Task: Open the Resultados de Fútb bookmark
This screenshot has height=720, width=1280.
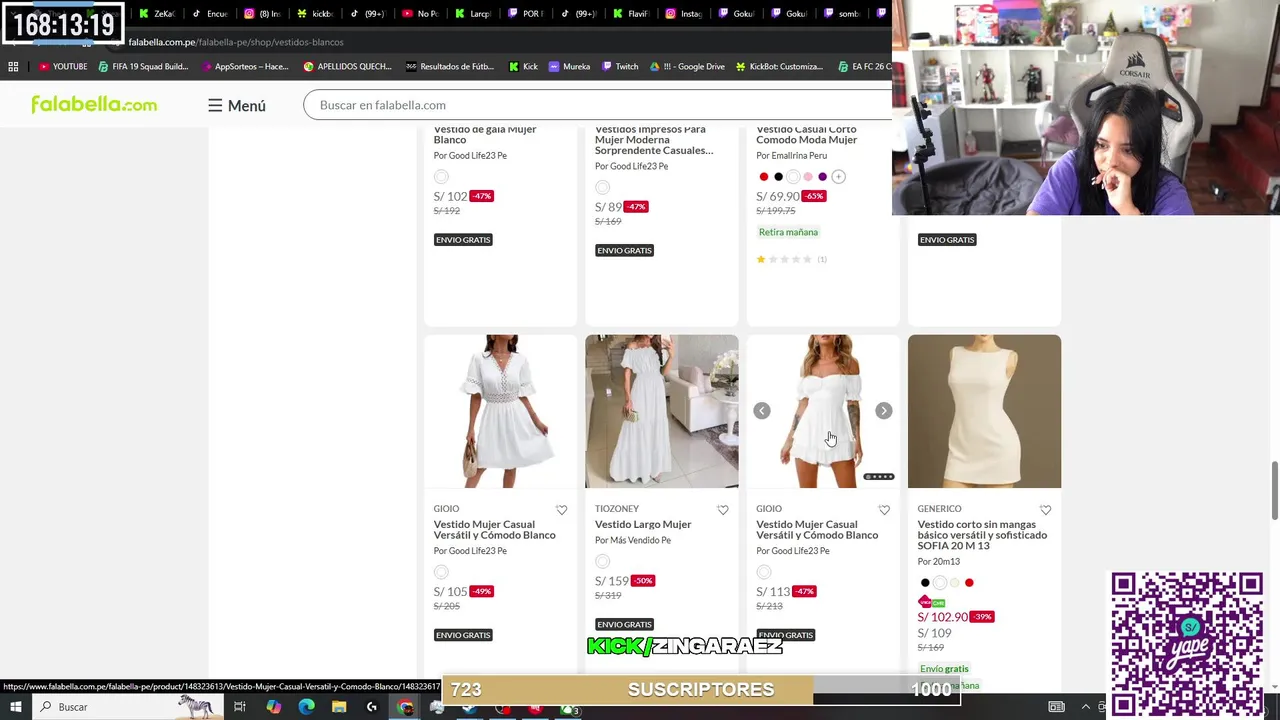Action: coord(450,67)
